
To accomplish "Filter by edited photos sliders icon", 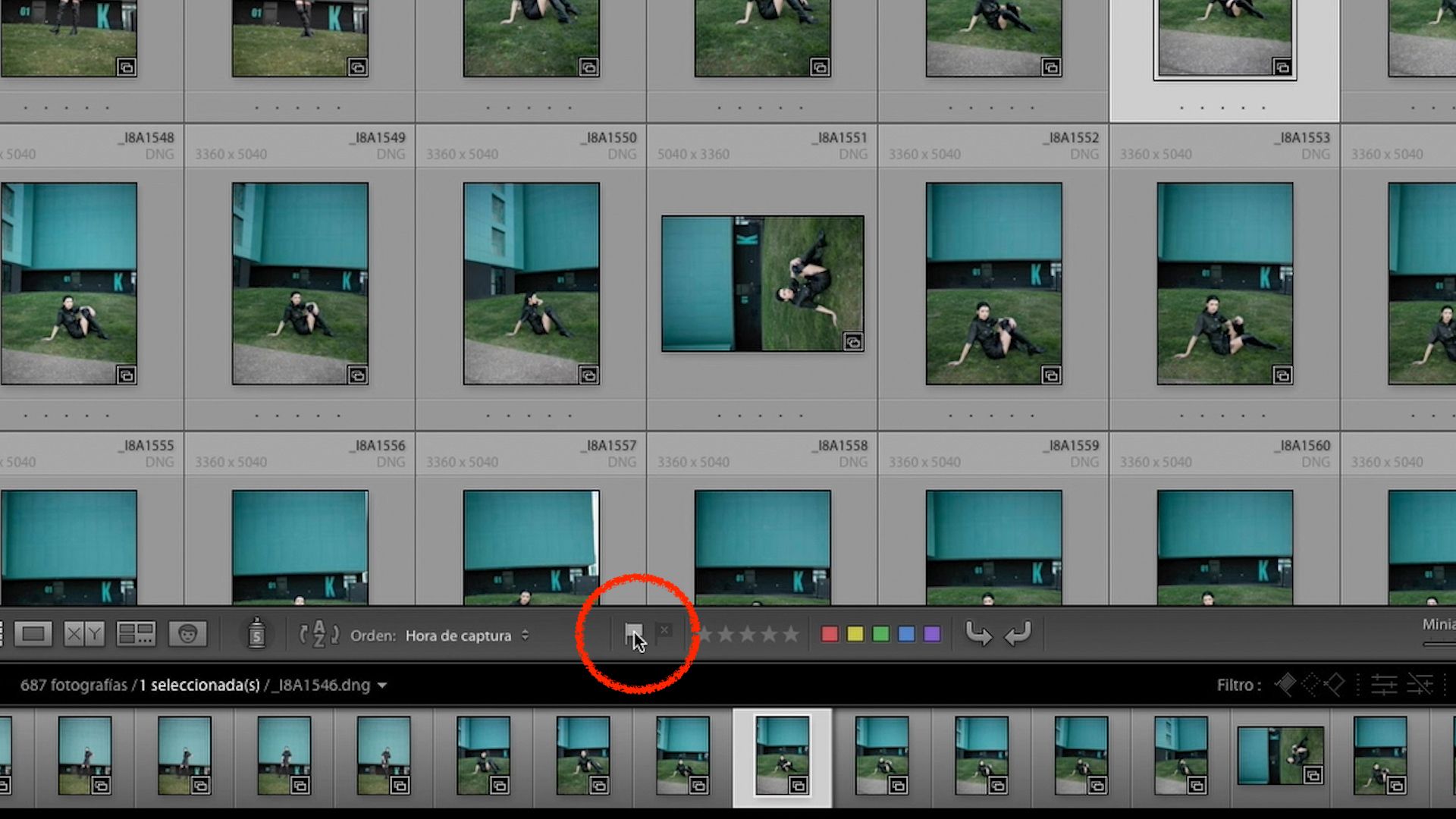I will click(x=1384, y=685).
